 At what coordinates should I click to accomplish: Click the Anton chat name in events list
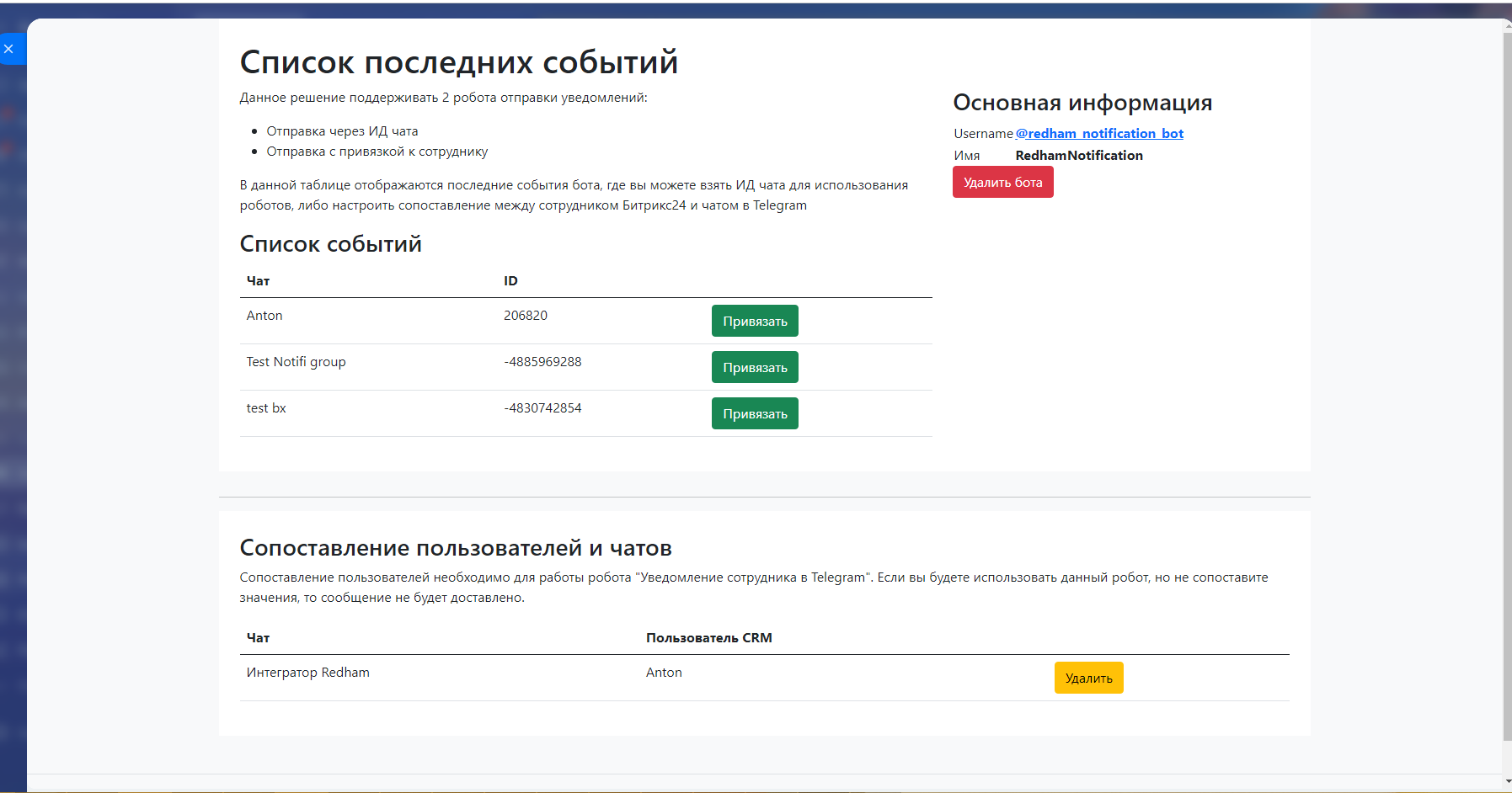coord(264,316)
